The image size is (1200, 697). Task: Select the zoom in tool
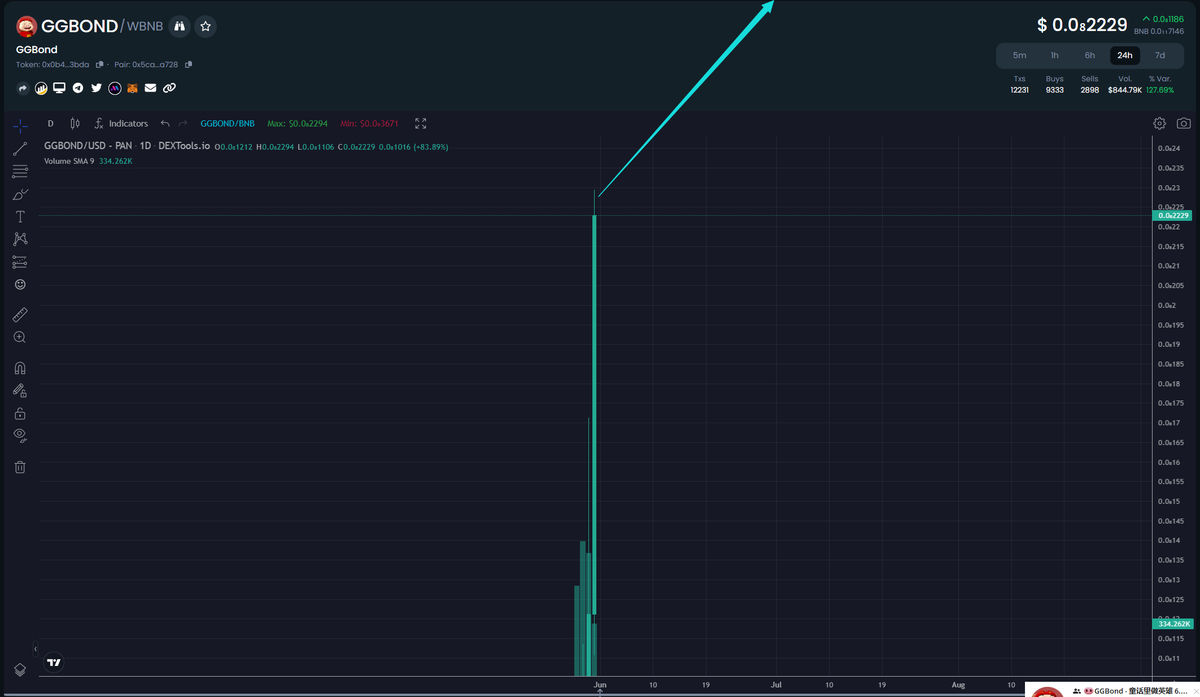[20, 338]
